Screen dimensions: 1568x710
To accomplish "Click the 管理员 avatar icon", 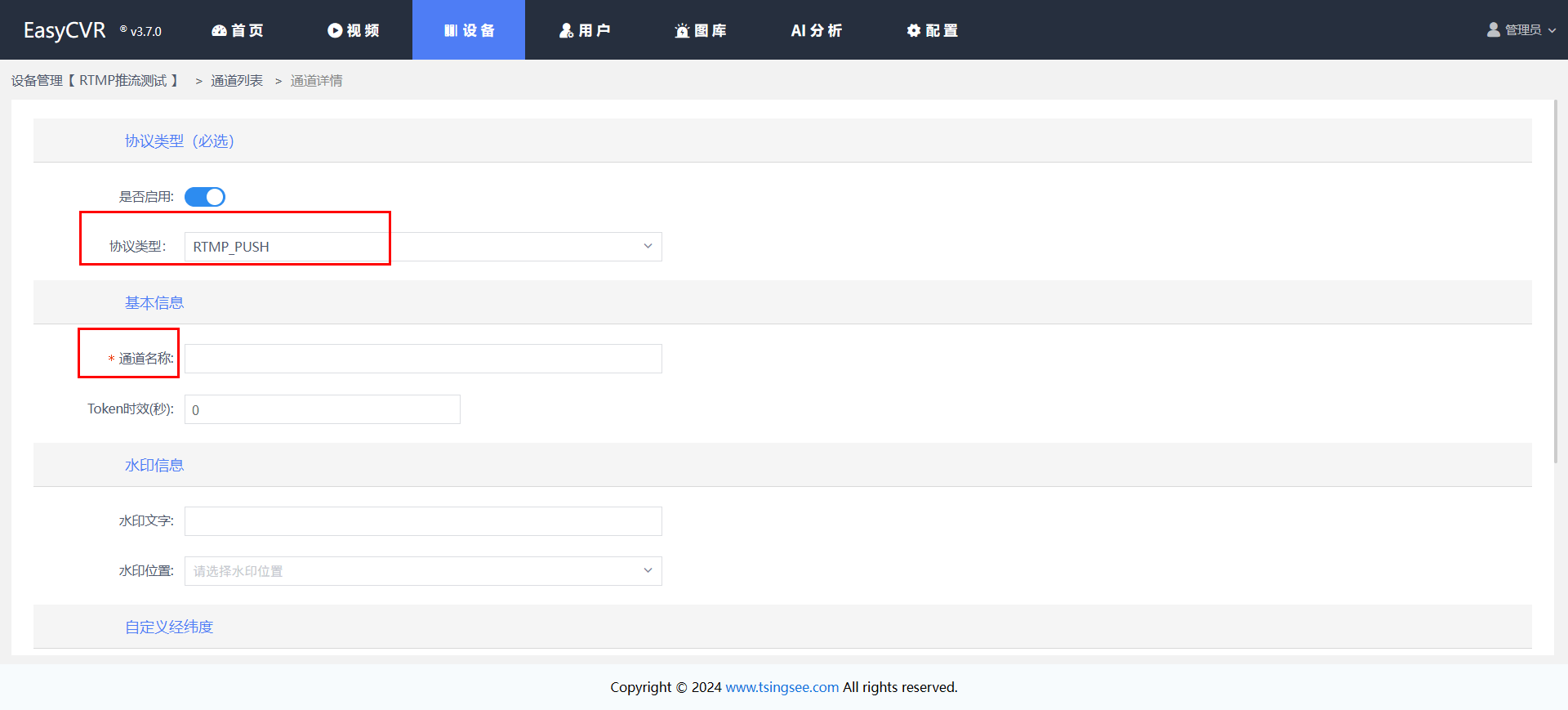I will [x=1494, y=29].
